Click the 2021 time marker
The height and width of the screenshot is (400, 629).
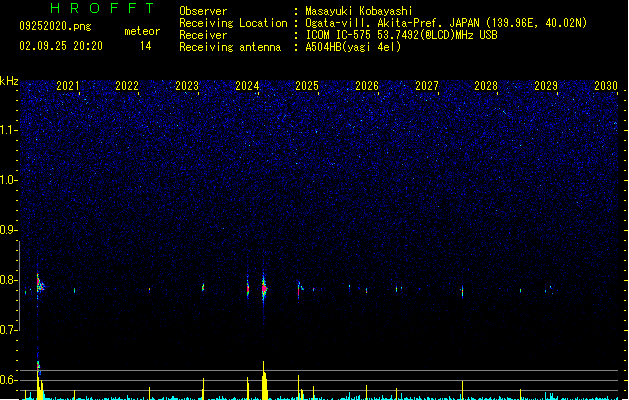(68, 86)
